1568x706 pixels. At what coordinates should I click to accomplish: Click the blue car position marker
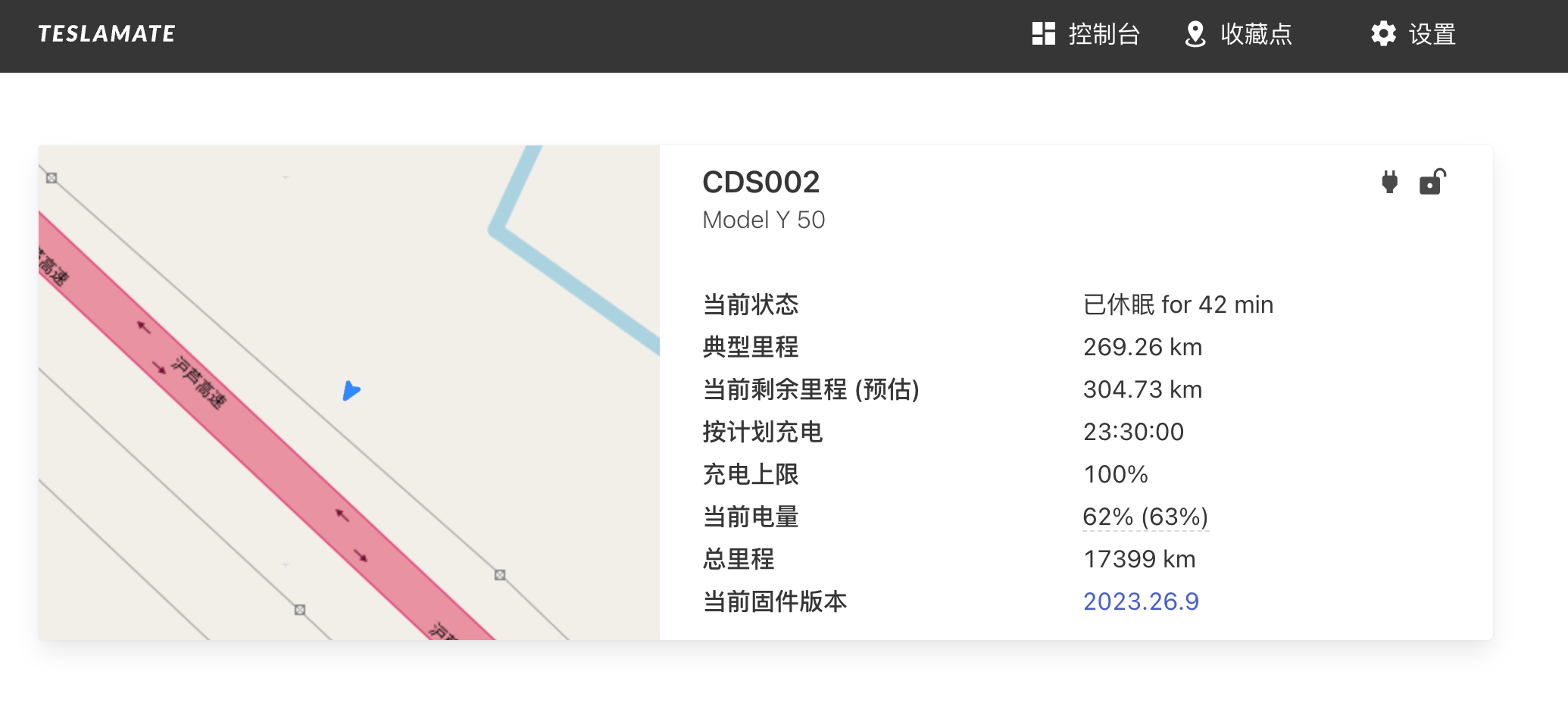pyautogui.click(x=351, y=391)
